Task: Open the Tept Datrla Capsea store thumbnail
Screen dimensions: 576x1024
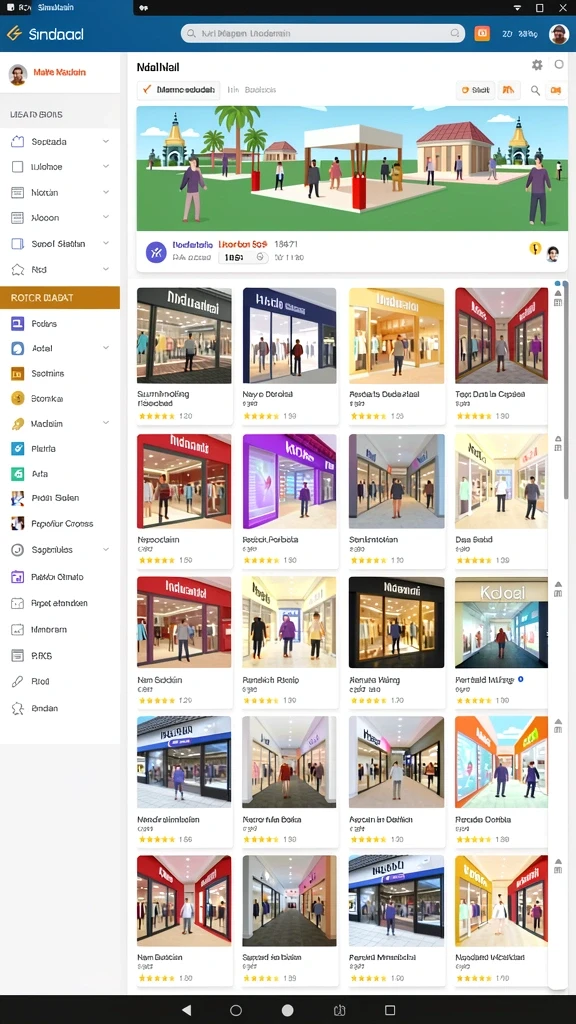Action: (x=502, y=336)
